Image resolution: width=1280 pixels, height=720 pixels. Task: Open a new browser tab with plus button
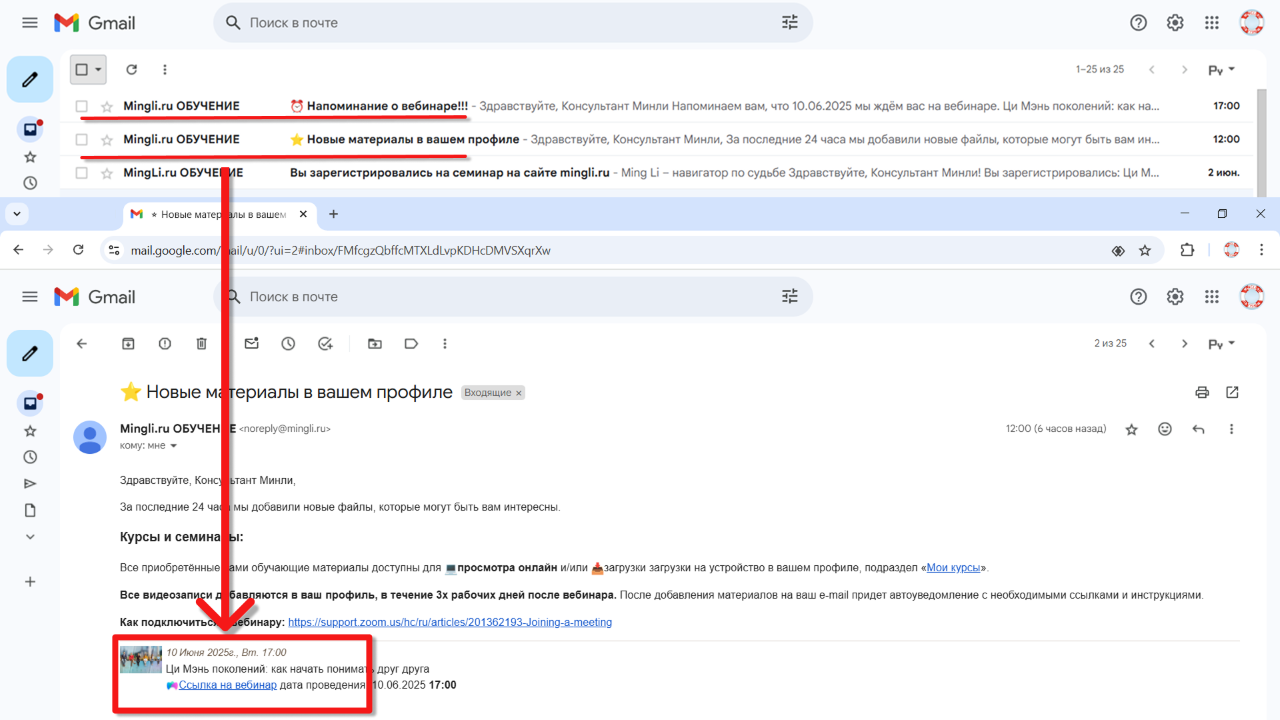[x=334, y=214]
